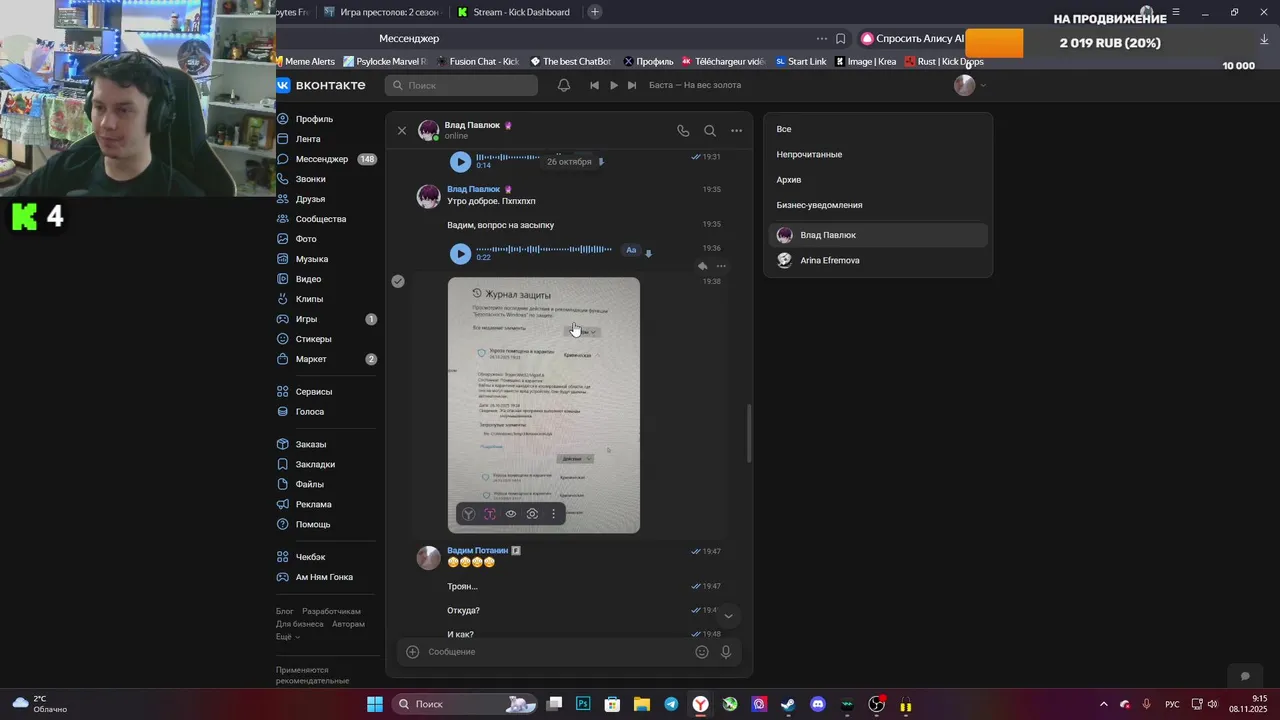This screenshot has height=720, width=1280.
Task: Open Лента news feed
Action: tap(308, 139)
